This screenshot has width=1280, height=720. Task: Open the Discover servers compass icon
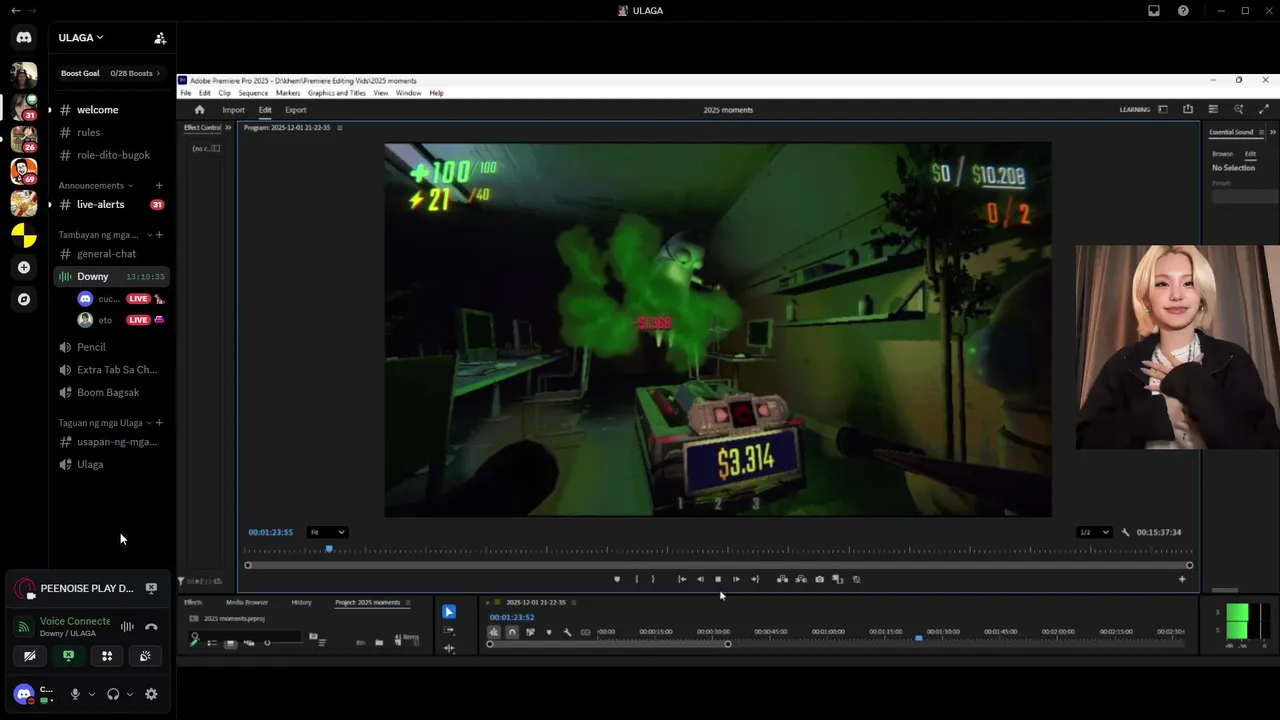pyautogui.click(x=24, y=299)
